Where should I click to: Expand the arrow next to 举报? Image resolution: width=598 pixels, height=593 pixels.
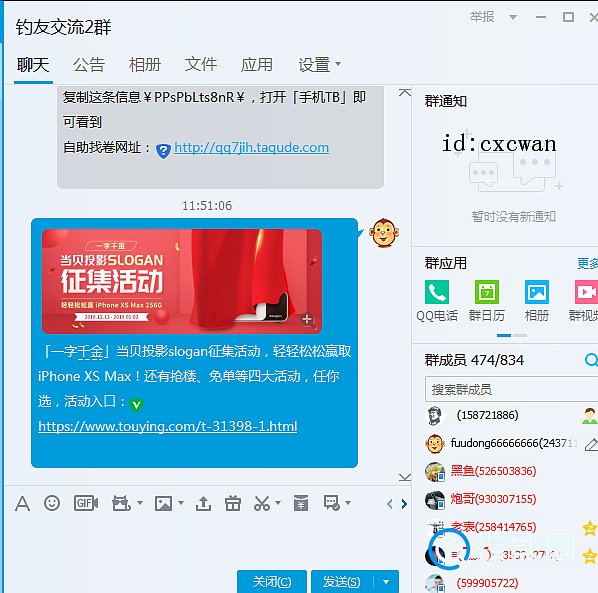coord(513,17)
